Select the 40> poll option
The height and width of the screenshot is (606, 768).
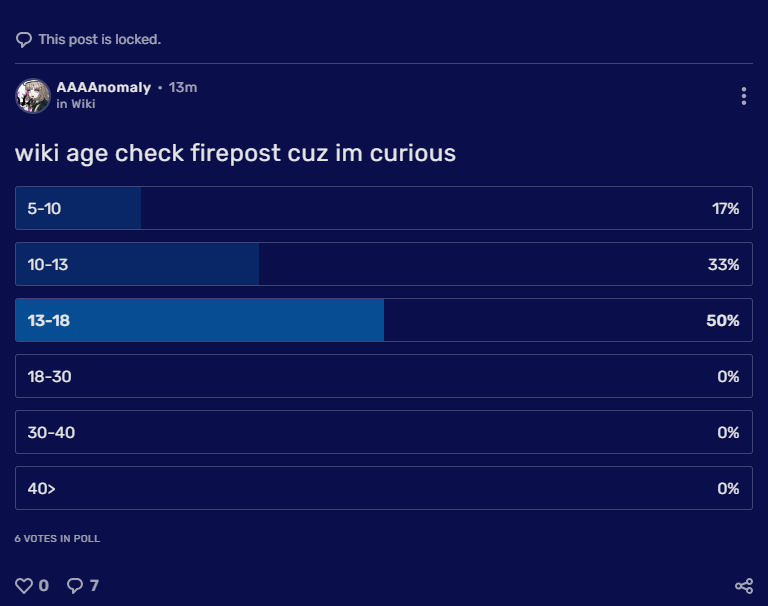click(x=384, y=488)
